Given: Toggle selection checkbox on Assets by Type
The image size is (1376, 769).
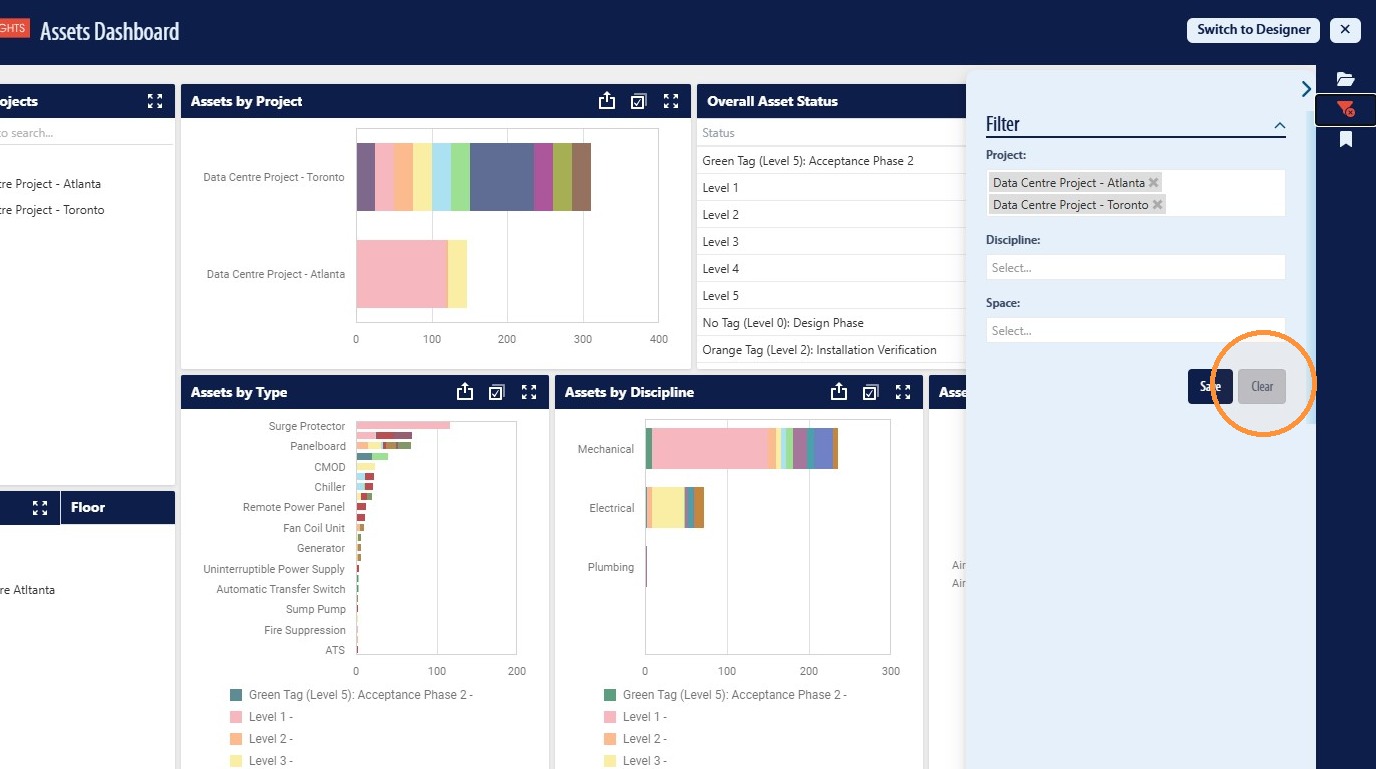Looking at the screenshot, I should point(497,392).
